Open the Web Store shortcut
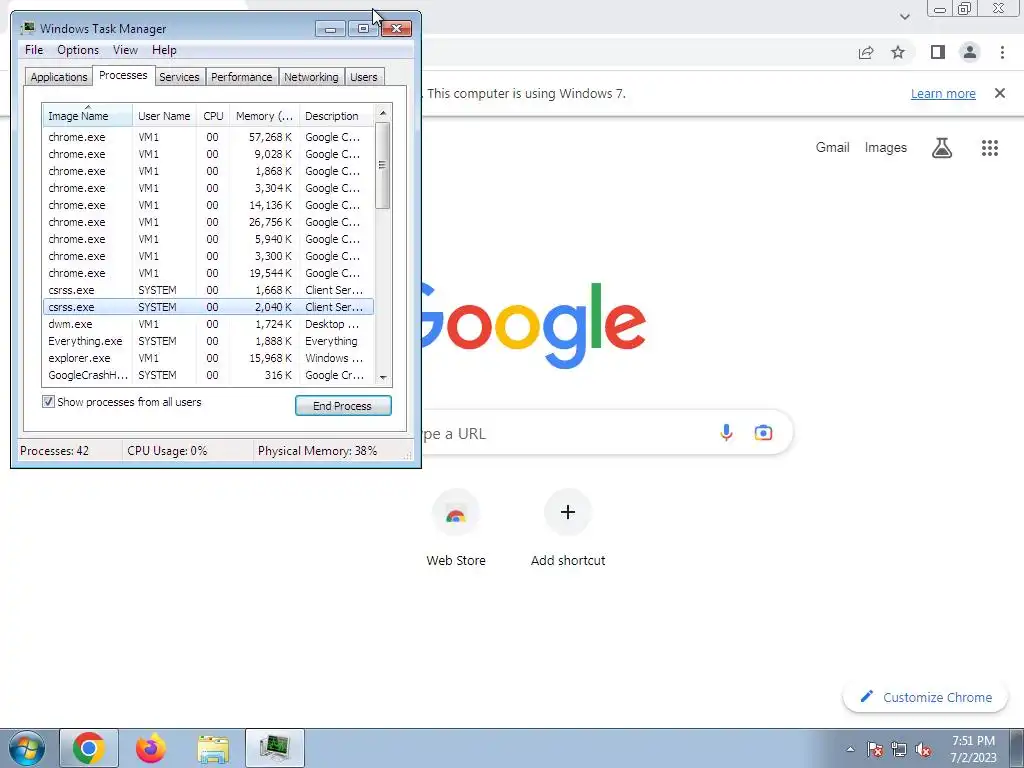 [x=456, y=528]
